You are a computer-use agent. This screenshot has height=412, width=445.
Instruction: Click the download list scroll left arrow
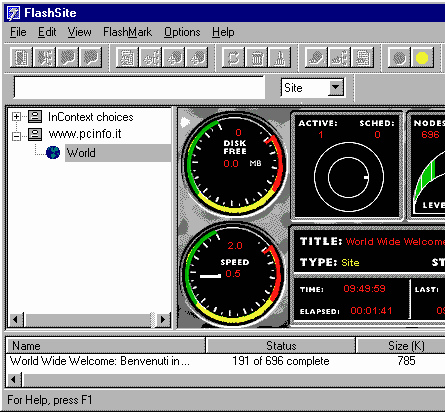pos(13,379)
